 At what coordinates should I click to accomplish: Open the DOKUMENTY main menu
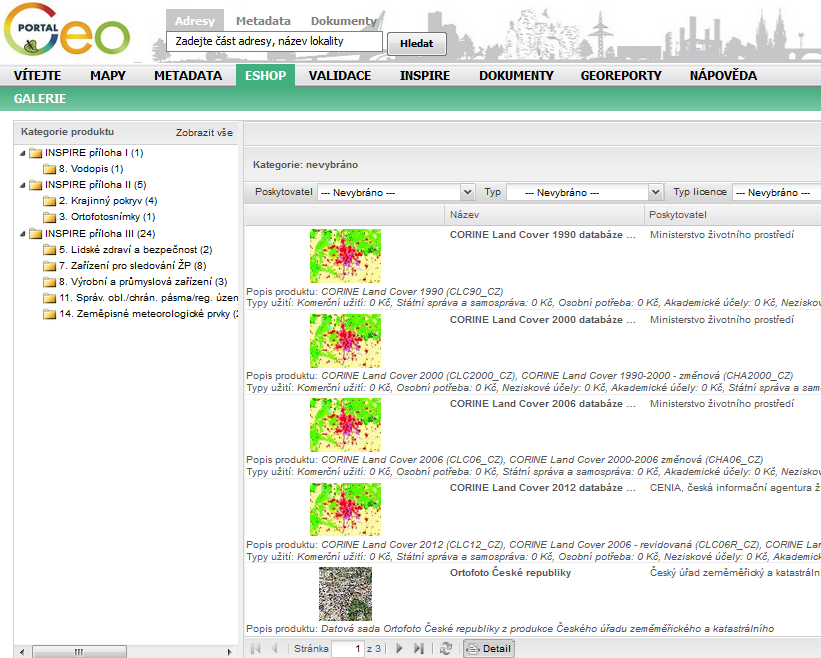[x=516, y=75]
